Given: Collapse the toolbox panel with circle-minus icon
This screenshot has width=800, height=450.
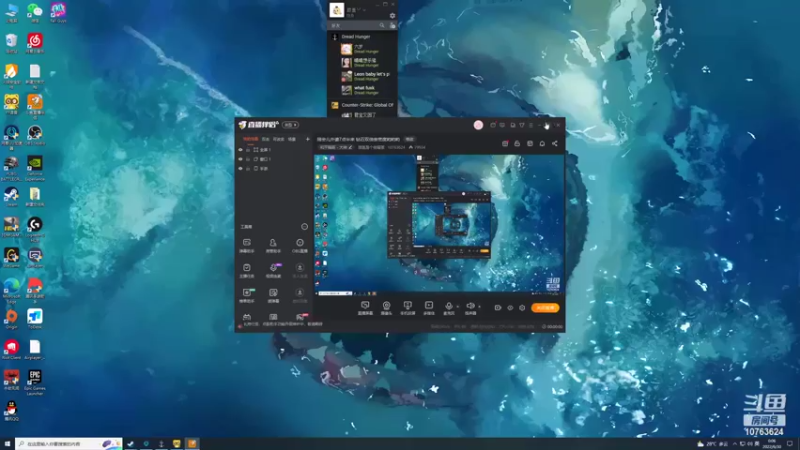Looking at the screenshot, I should [x=305, y=227].
